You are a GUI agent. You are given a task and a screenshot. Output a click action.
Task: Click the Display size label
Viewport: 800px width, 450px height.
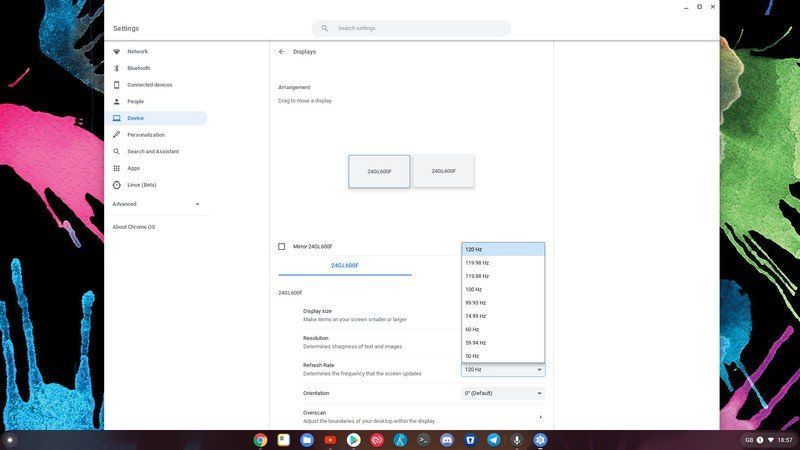[317, 311]
